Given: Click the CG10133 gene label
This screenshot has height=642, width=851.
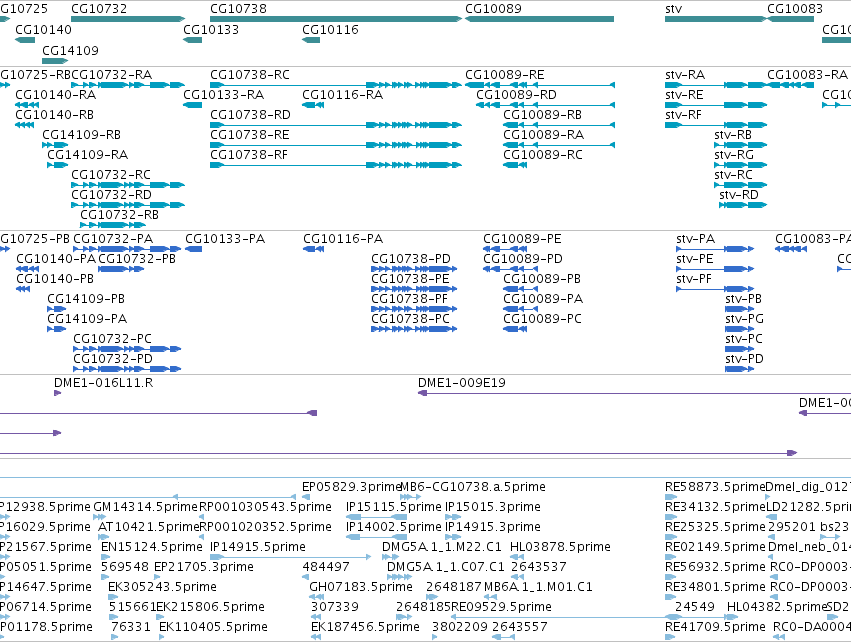Looking at the screenshot, I should click(211, 30).
